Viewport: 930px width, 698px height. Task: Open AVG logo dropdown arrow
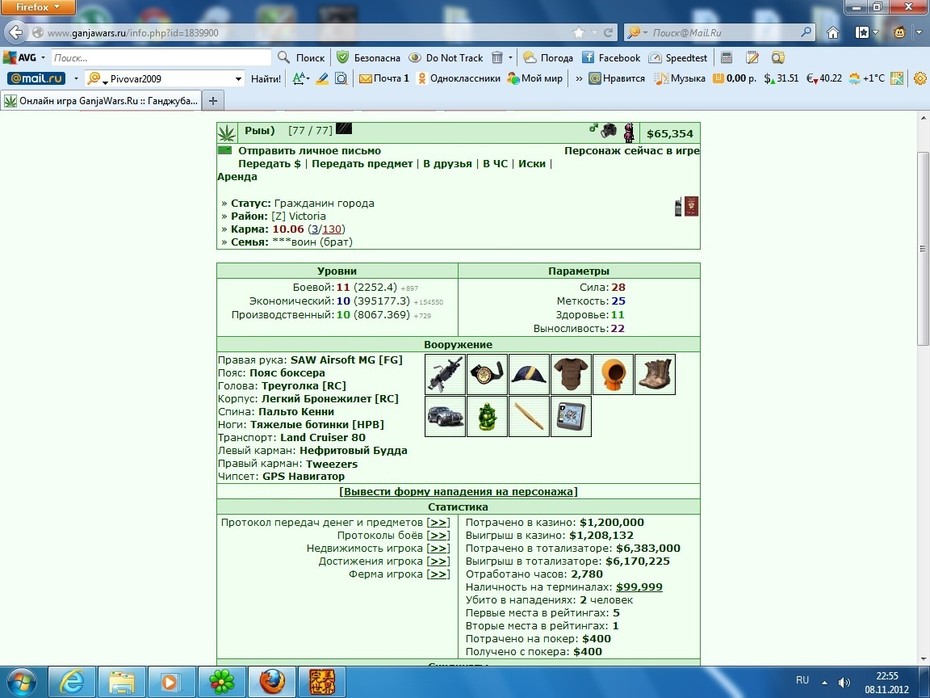[43, 58]
